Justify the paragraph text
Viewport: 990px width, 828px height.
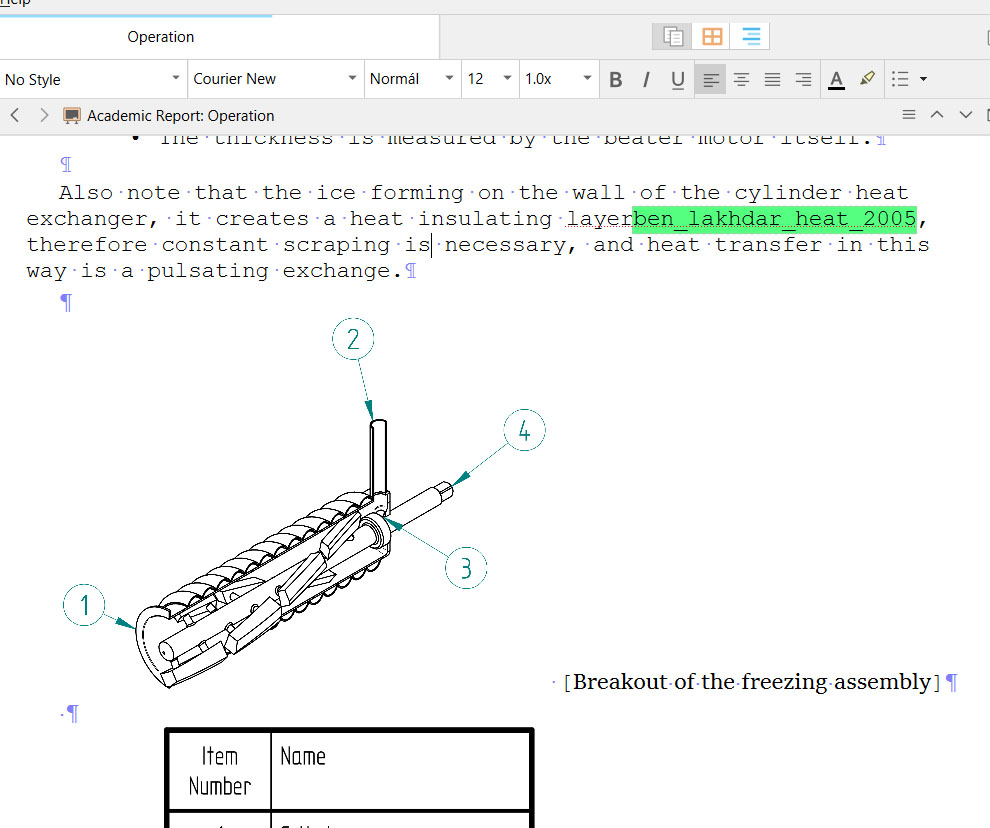[772, 80]
